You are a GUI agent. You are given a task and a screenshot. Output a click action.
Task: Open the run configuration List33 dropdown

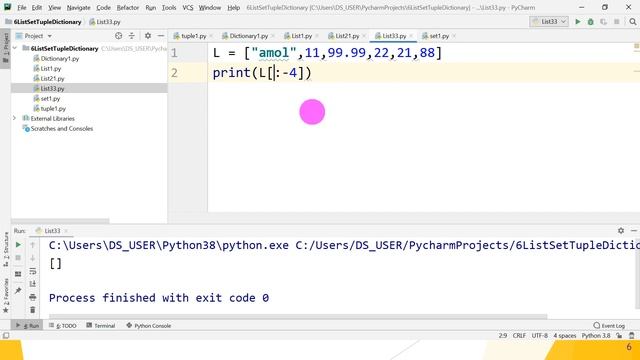click(549, 22)
